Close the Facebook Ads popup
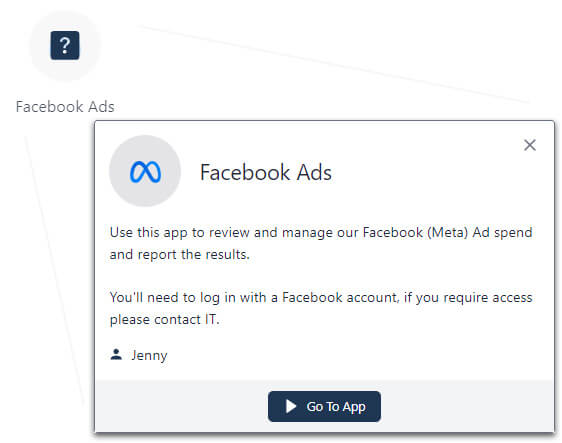 pos(530,145)
